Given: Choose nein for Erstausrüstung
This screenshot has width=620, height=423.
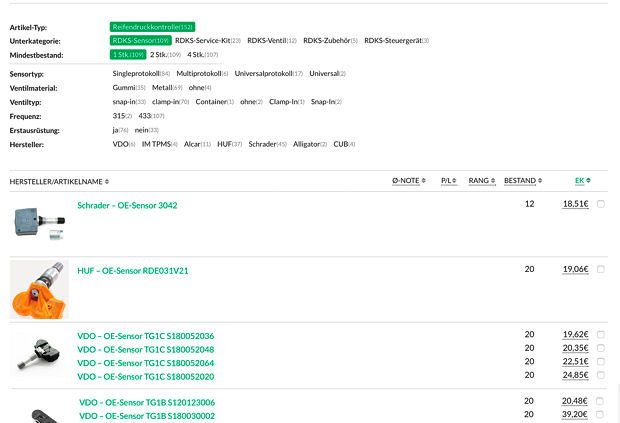Looking at the screenshot, I should coord(146,130).
